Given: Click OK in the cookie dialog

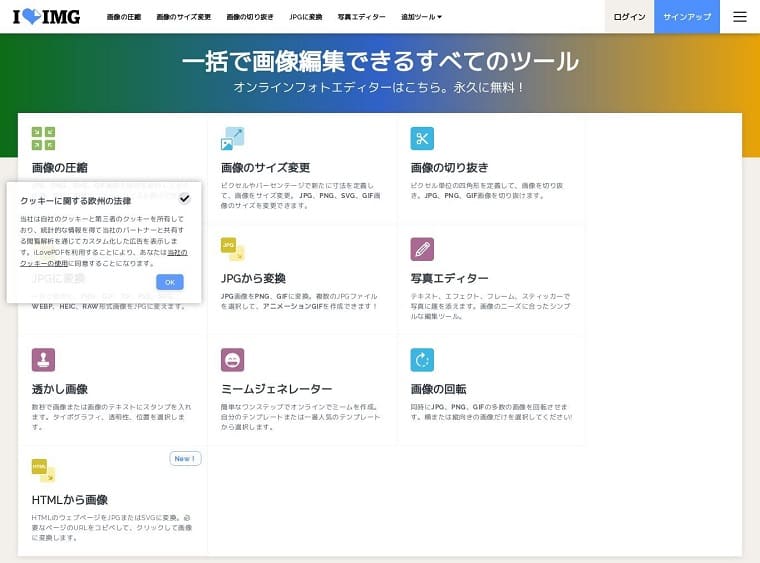Looking at the screenshot, I should (170, 282).
